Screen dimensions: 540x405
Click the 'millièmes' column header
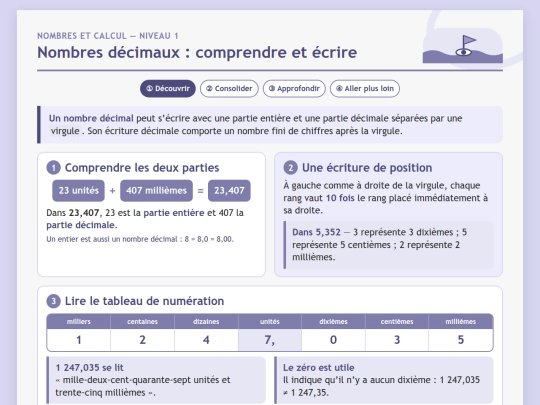point(461,322)
